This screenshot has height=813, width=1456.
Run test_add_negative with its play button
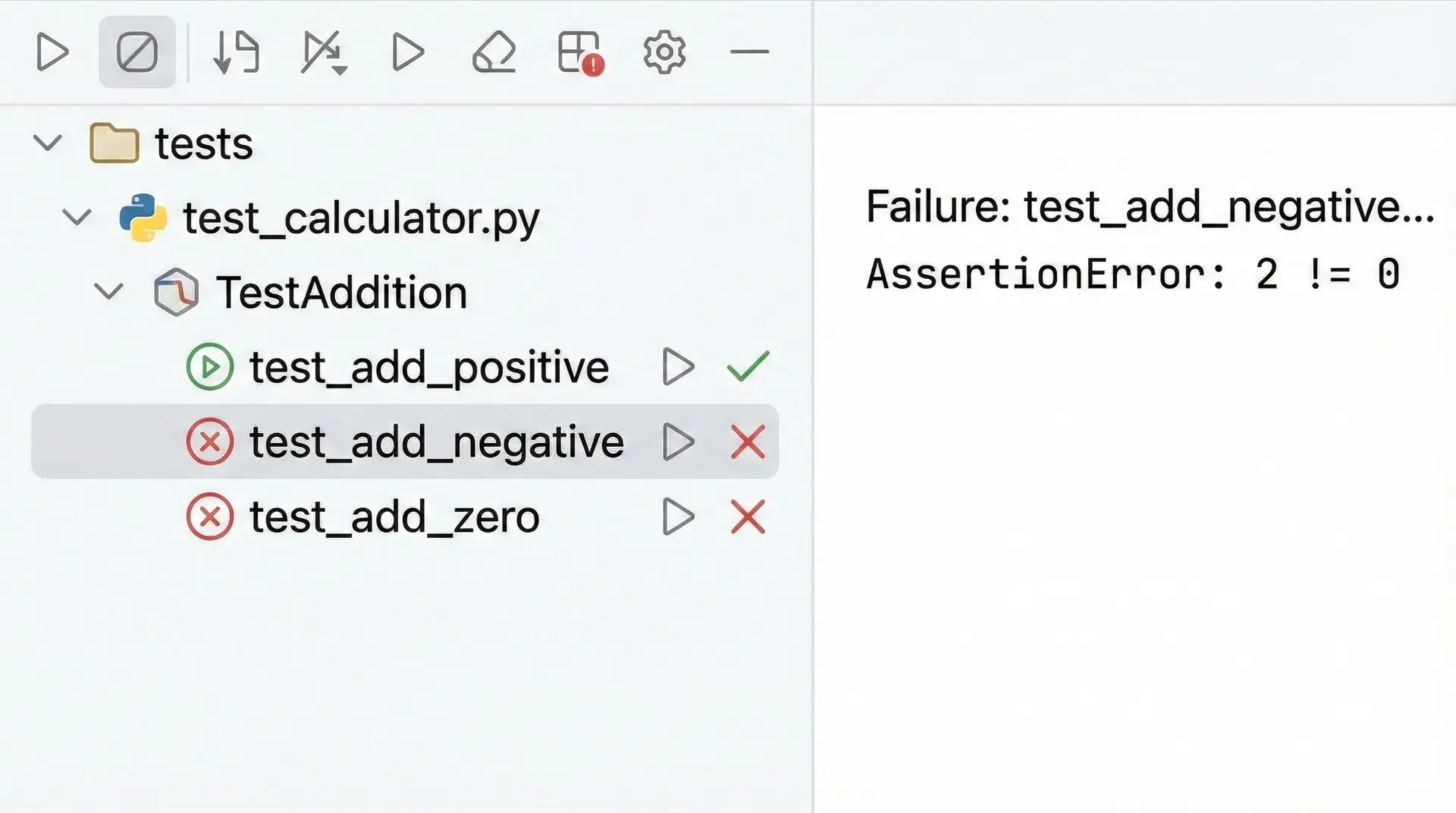[678, 442]
